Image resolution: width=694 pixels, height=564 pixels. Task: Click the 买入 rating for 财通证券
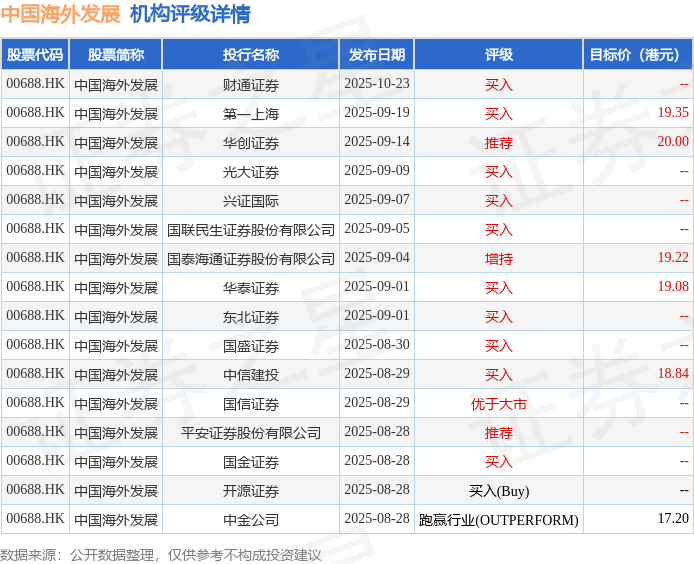[x=499, y=85]
